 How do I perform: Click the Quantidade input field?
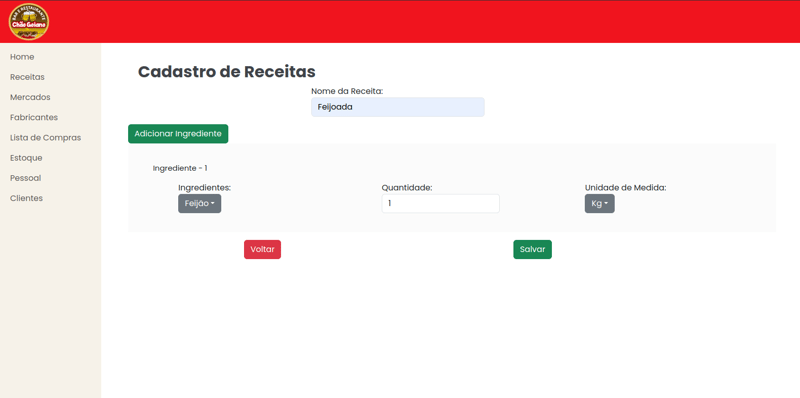(440, 204)
